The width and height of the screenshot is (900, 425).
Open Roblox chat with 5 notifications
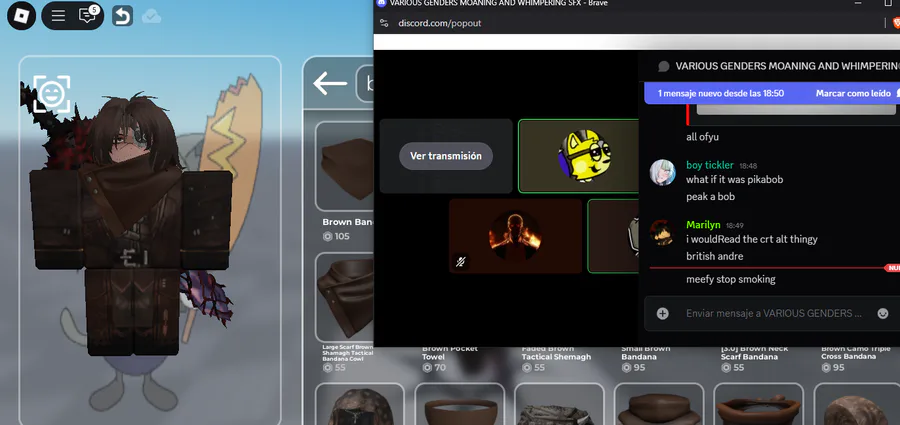point(87,15)
